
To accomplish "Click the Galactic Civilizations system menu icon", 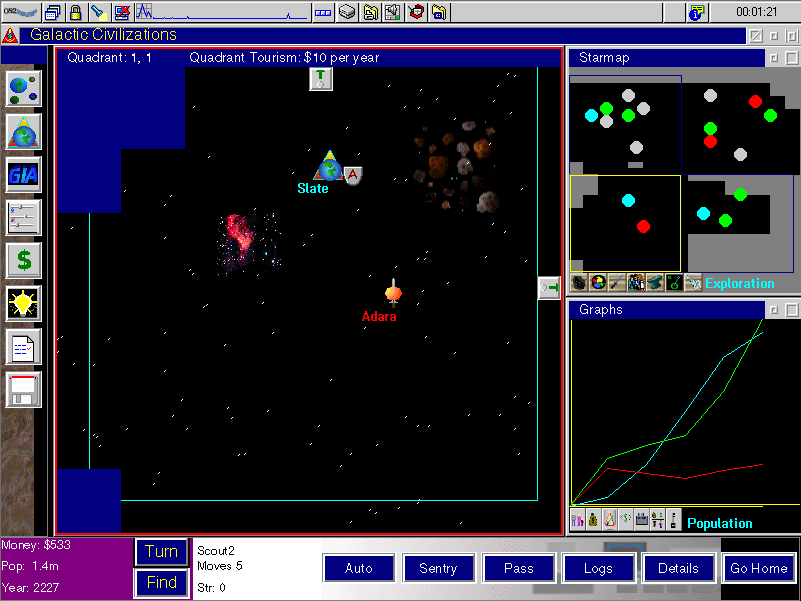I will click(x=10, y=35).
